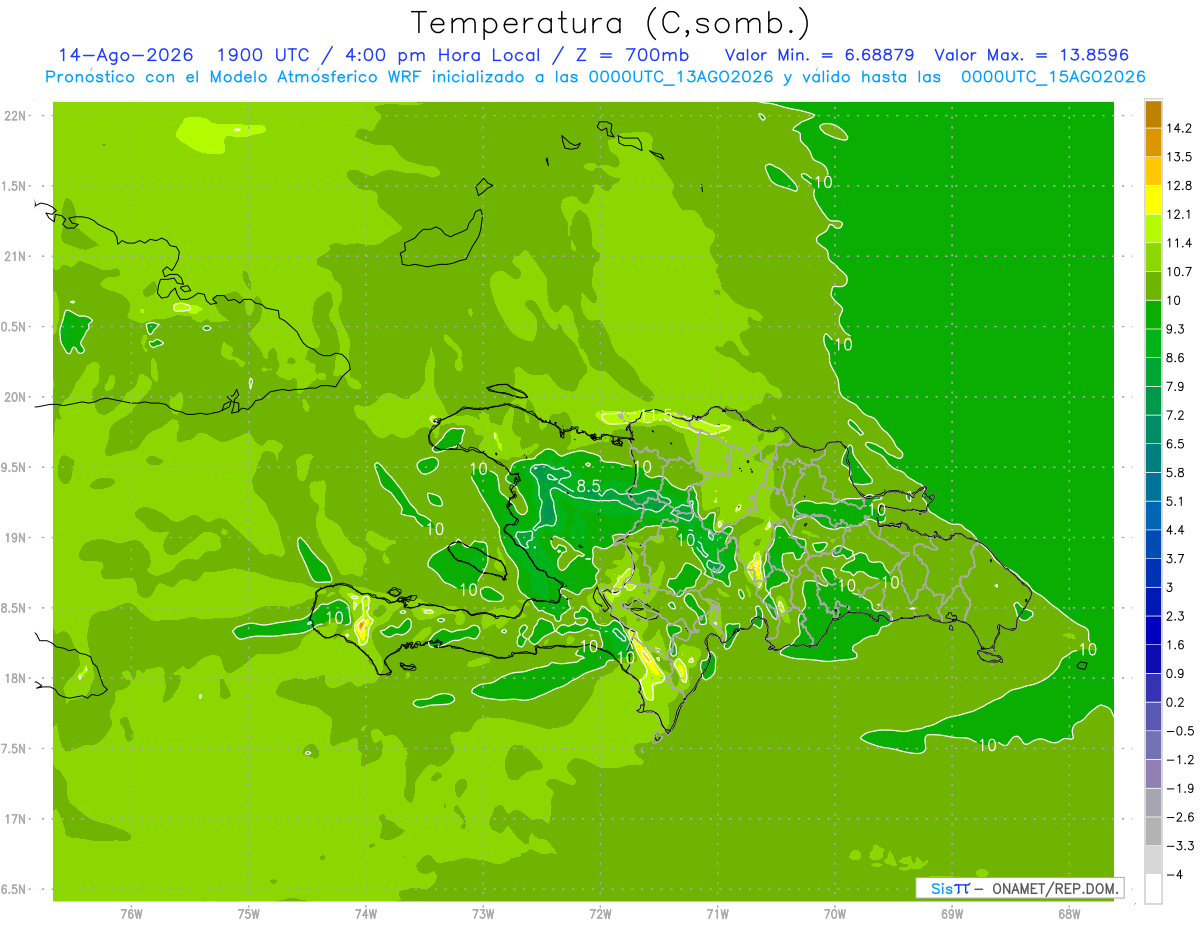Click the '11.5' contour label on north coast
Screen dimensions: 1200x927
point(655,415)
